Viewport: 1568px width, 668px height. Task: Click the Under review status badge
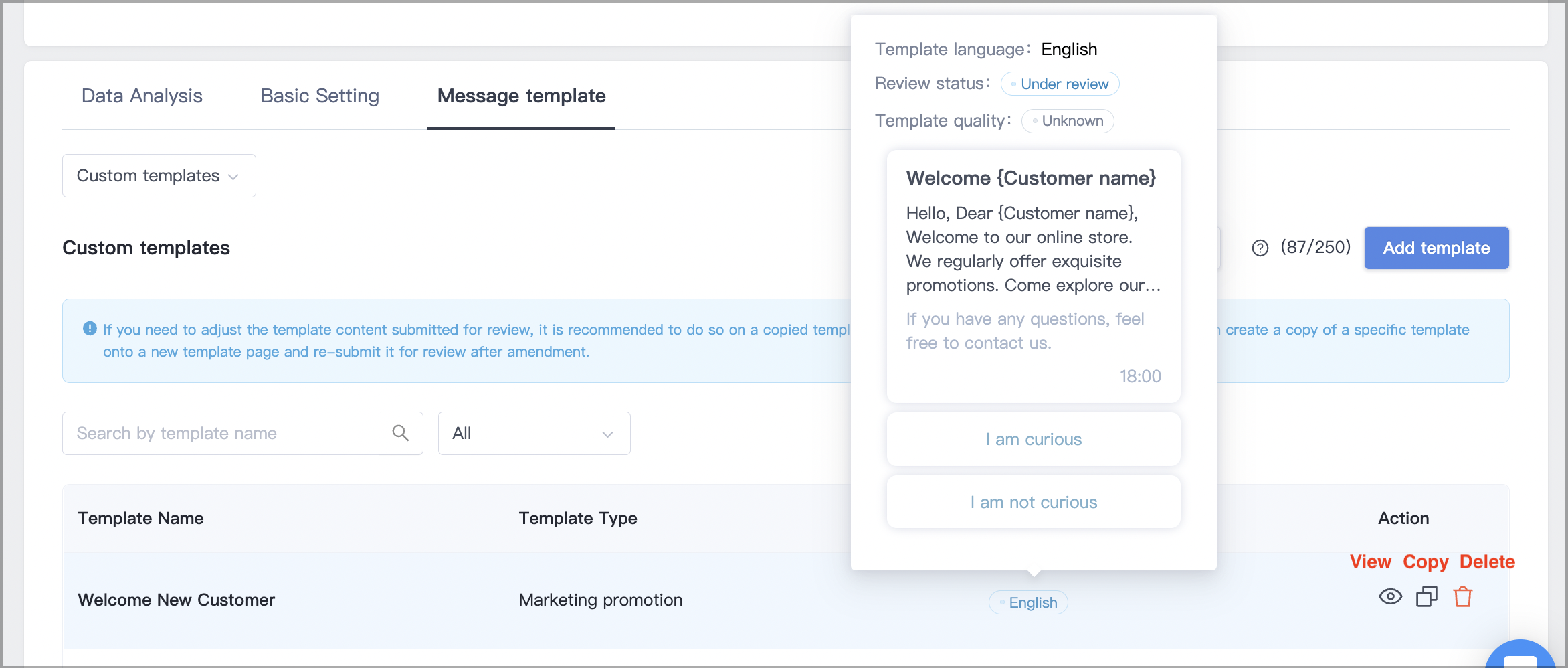[1060, 84]
